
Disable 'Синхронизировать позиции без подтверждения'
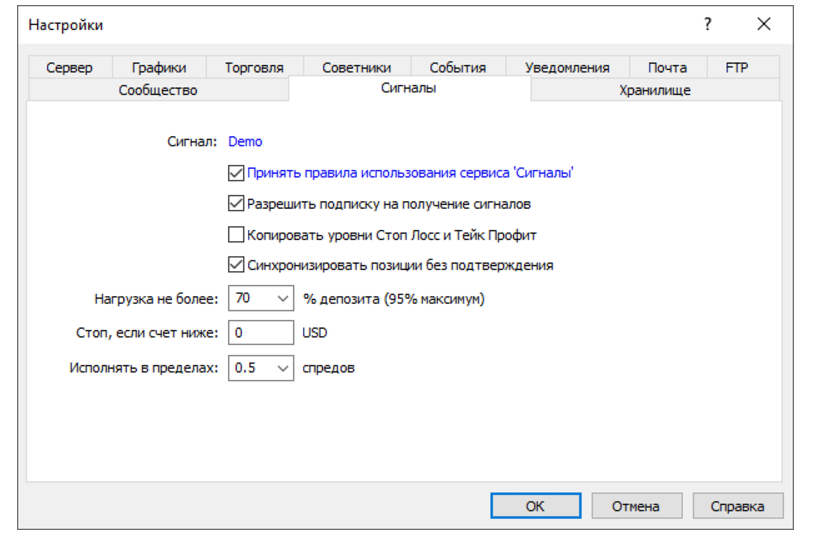coord(236,266)
